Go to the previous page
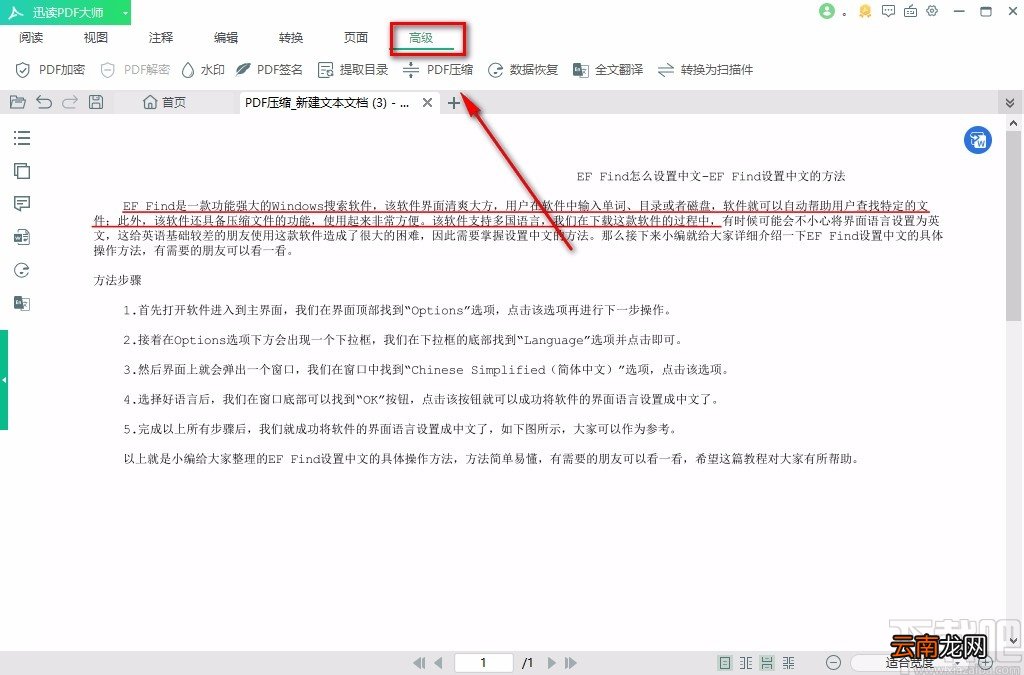Viewport: 1024px width, 675px height. point(438,663)
